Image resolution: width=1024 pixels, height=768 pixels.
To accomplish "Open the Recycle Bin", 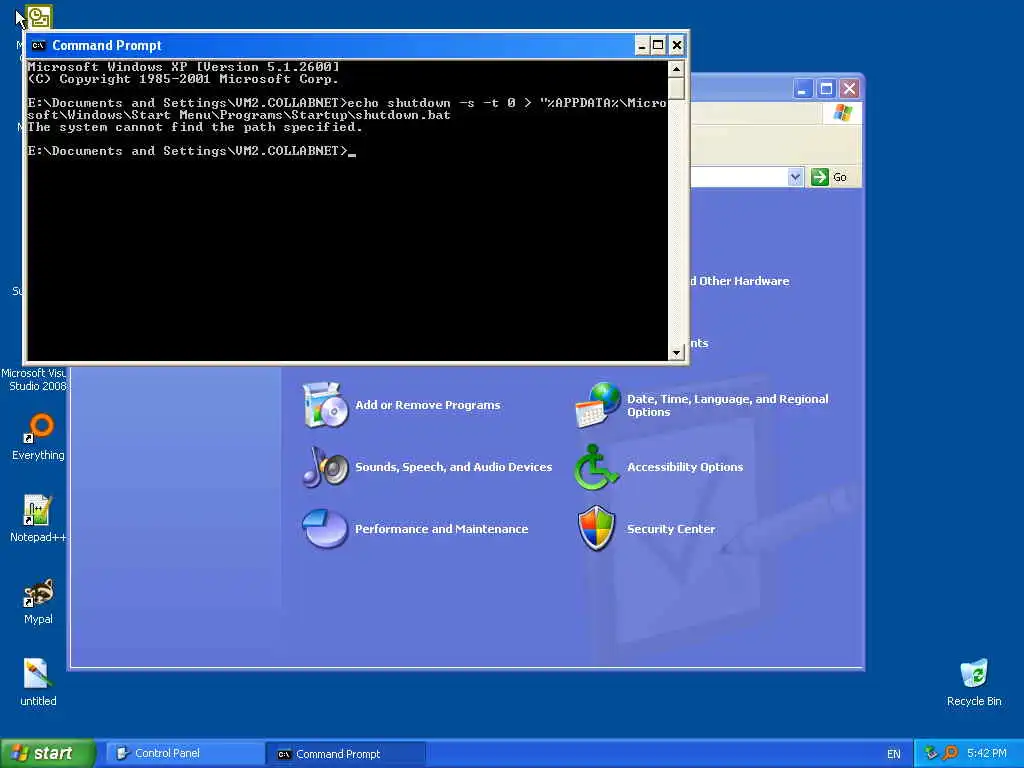I will [974, 682].
